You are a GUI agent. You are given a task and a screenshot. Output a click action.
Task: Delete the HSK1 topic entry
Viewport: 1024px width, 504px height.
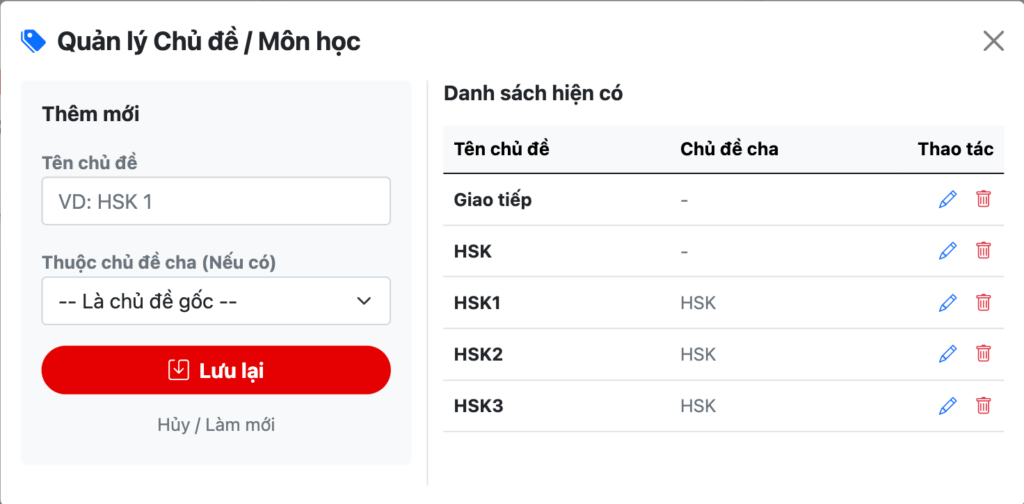tap(983, 302)
